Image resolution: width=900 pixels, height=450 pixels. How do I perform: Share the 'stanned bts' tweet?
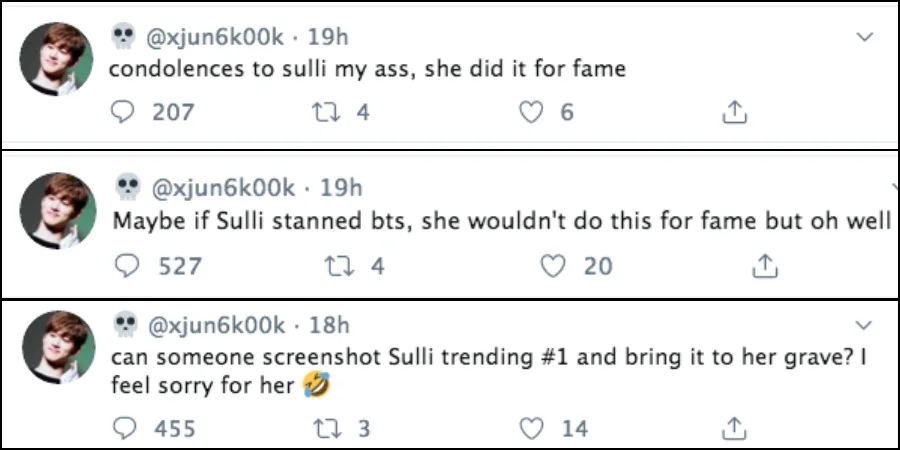[765, 265]
